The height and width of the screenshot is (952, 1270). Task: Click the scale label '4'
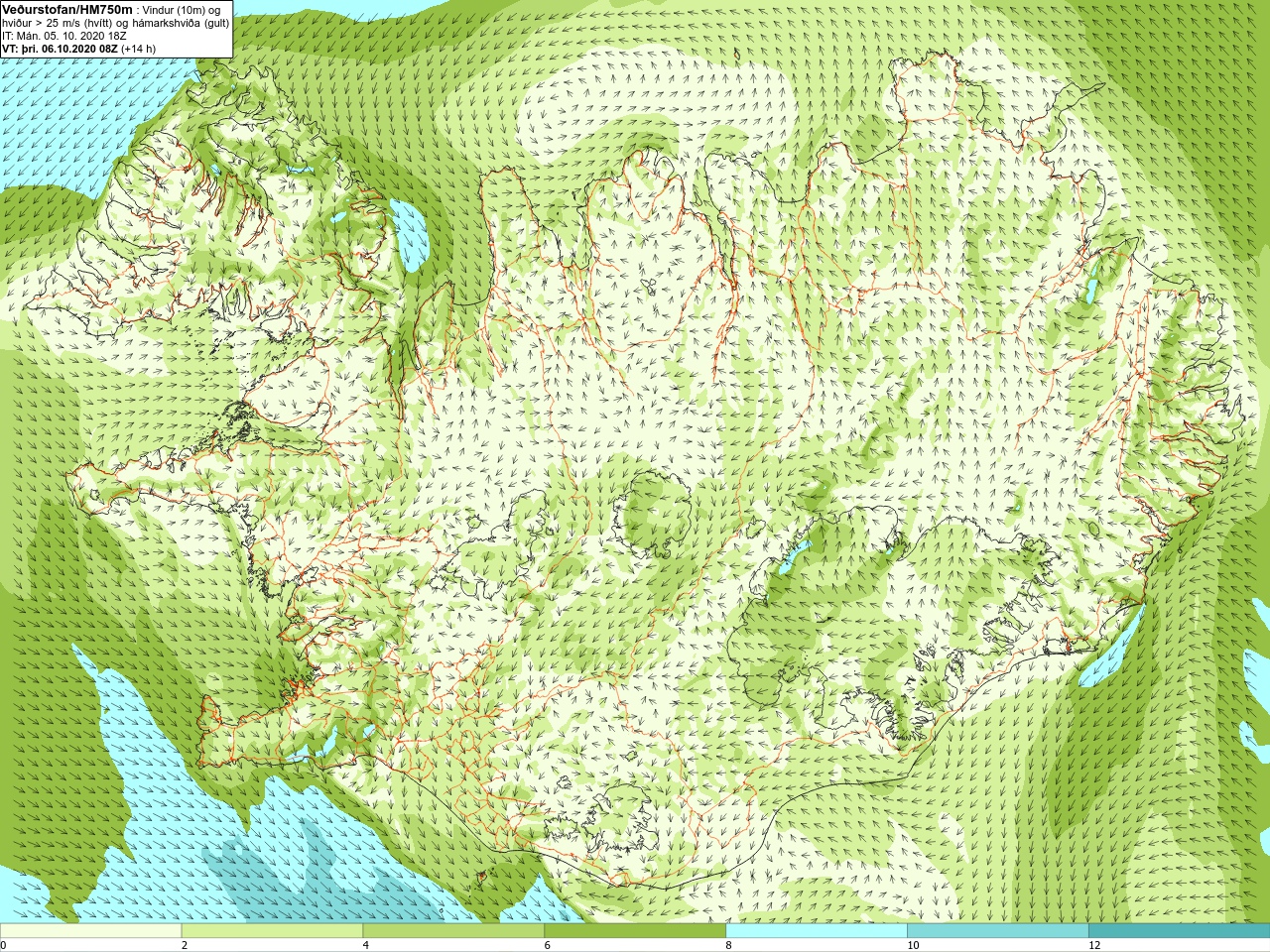(x=366, y=945)
